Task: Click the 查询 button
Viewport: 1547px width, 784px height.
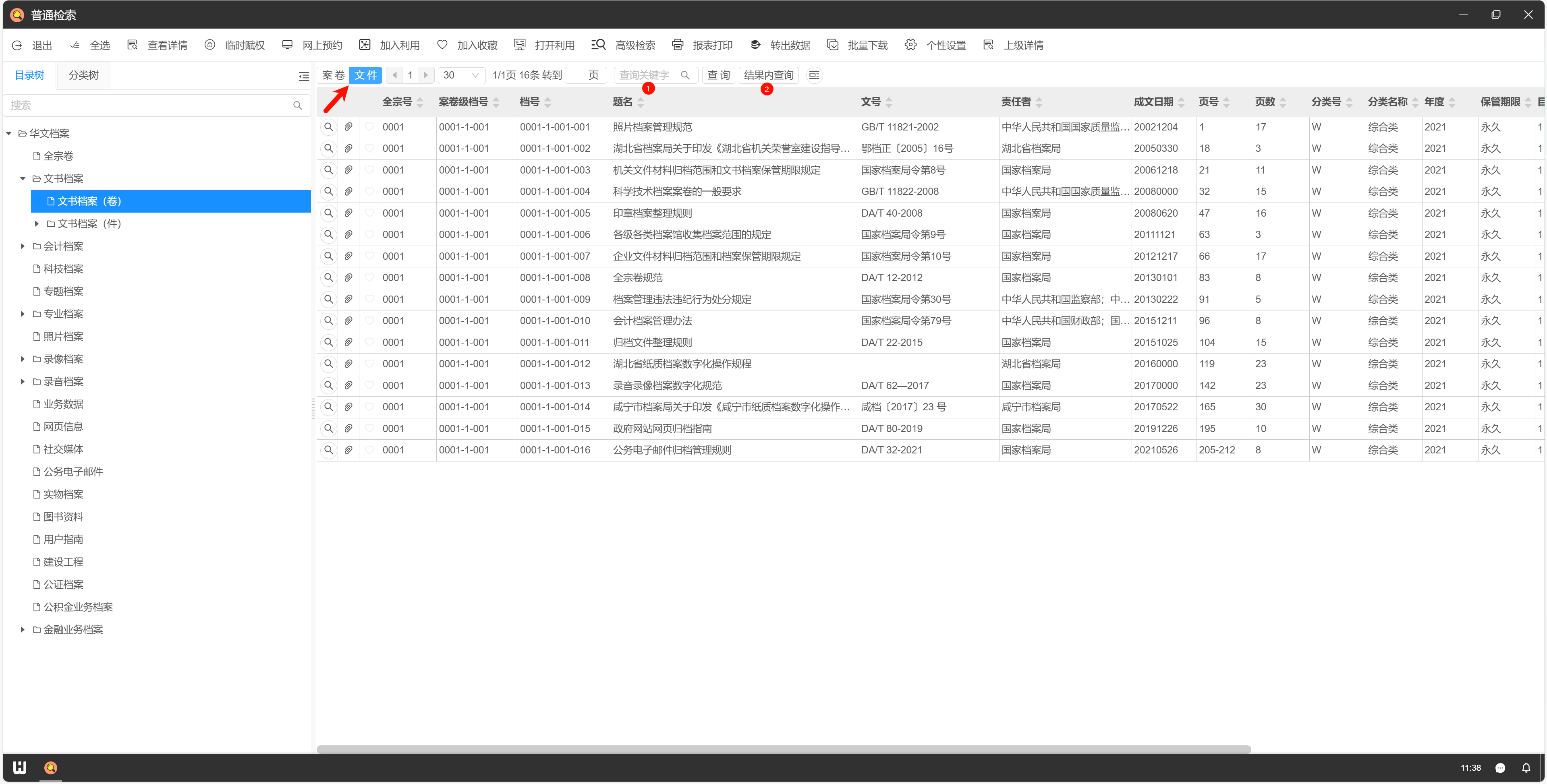Action: point(718,75)
